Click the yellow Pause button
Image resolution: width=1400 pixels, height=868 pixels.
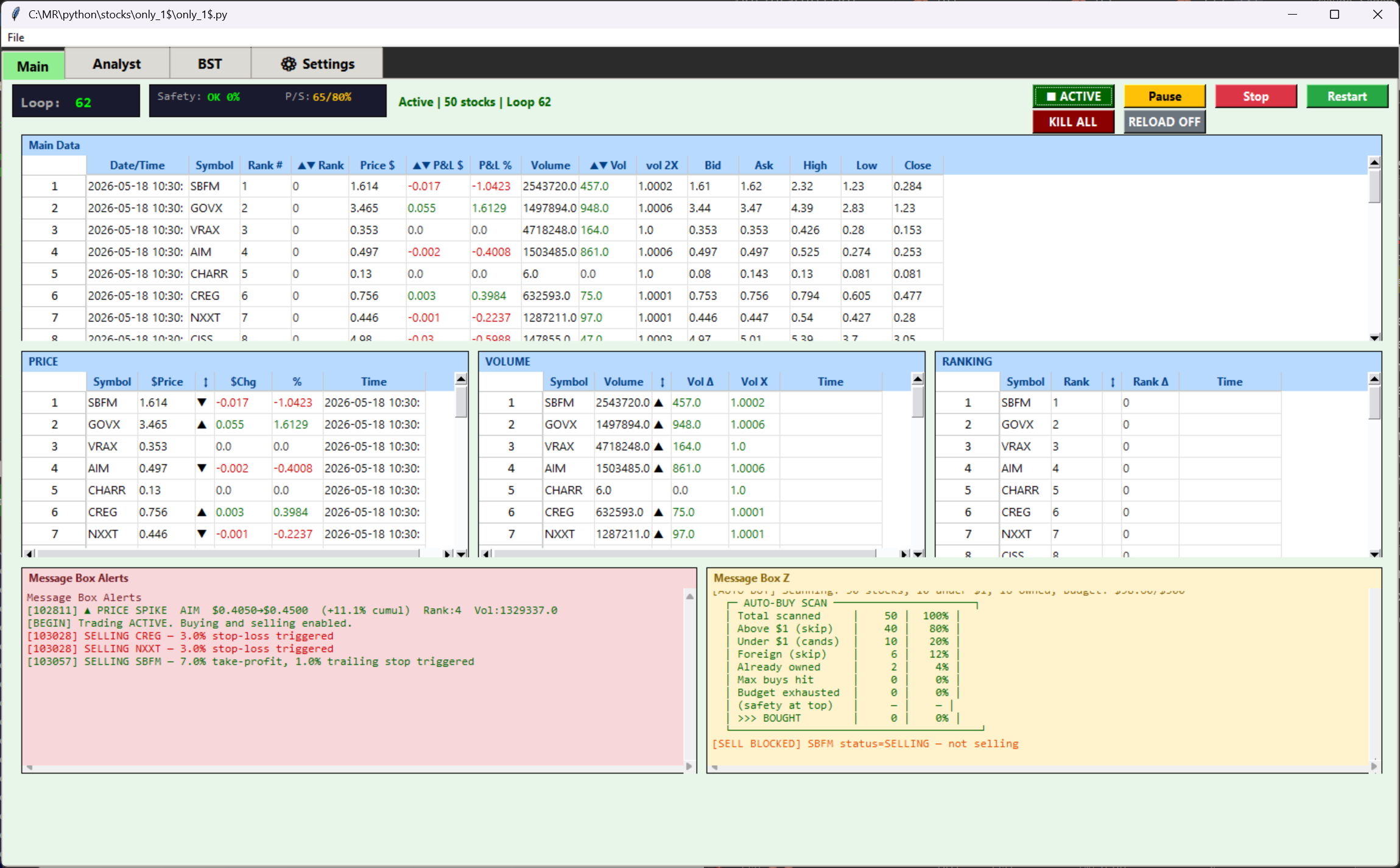pos(1164,96)
